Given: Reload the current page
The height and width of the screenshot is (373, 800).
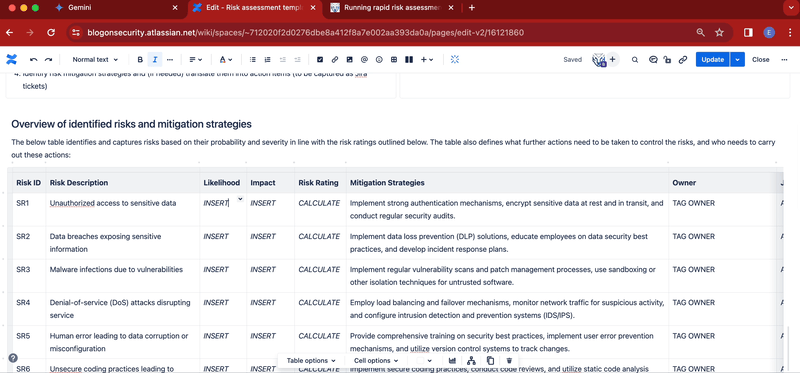Looking at the screenshot, I should click(51, 33).
